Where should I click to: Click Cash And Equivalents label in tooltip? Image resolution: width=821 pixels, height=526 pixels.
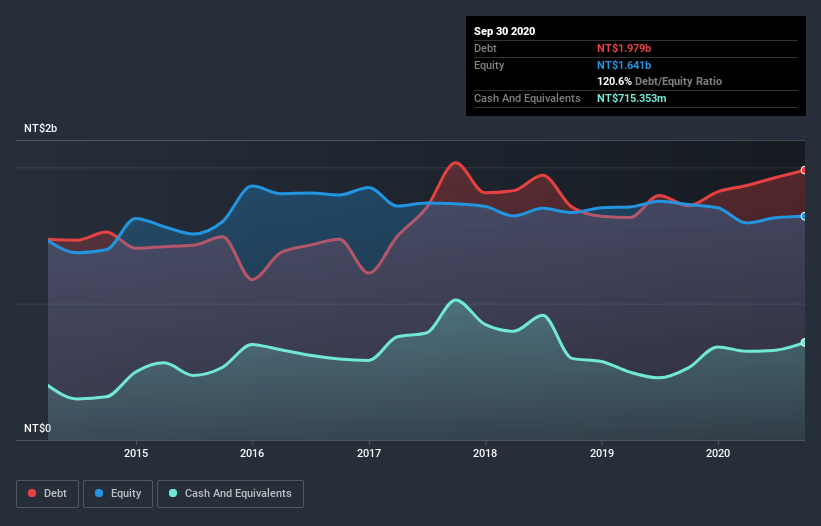pos(527,98)
